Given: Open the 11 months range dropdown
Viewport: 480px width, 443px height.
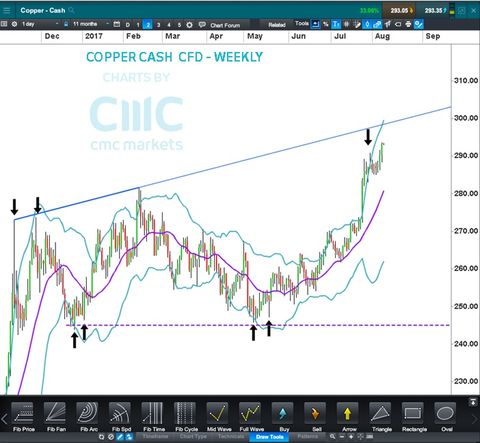Looking at the screenshot, I should tap(91, 24).
